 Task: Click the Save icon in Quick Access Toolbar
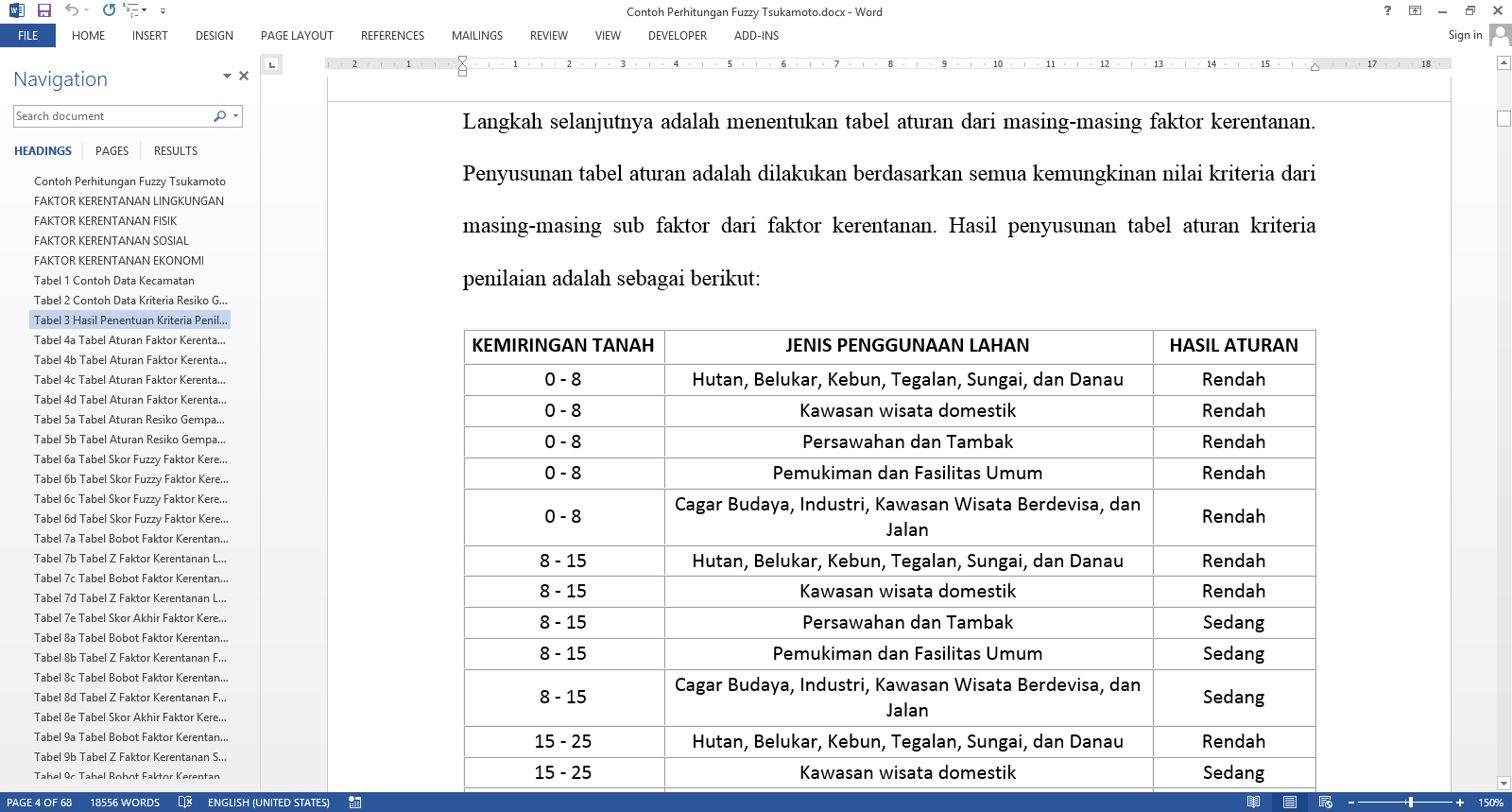(43, 10)
